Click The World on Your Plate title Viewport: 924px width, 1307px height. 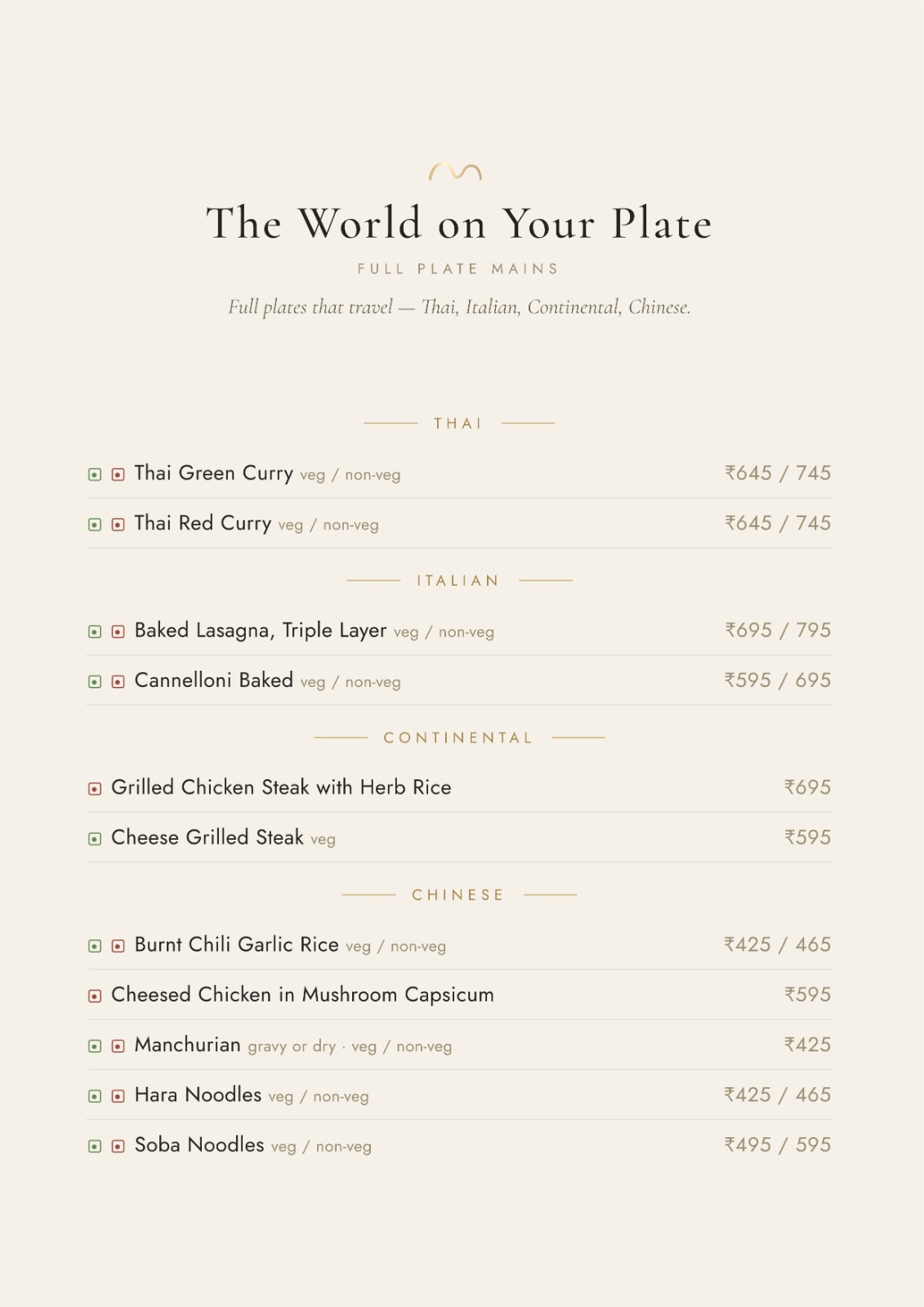[x=459, y=223]
